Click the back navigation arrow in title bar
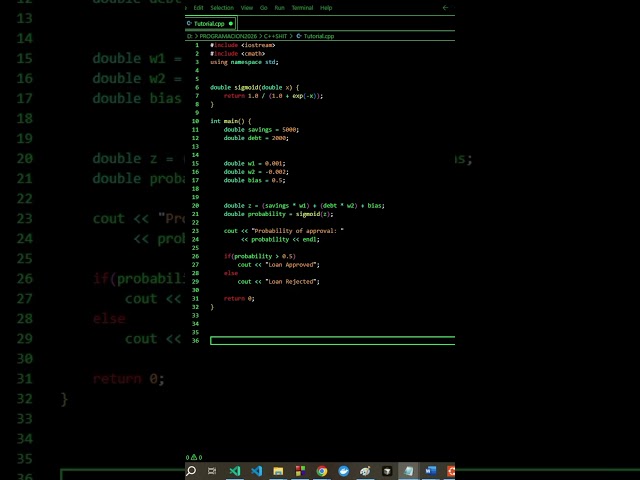This screenshot has width=640, height=480. [445, 7]
